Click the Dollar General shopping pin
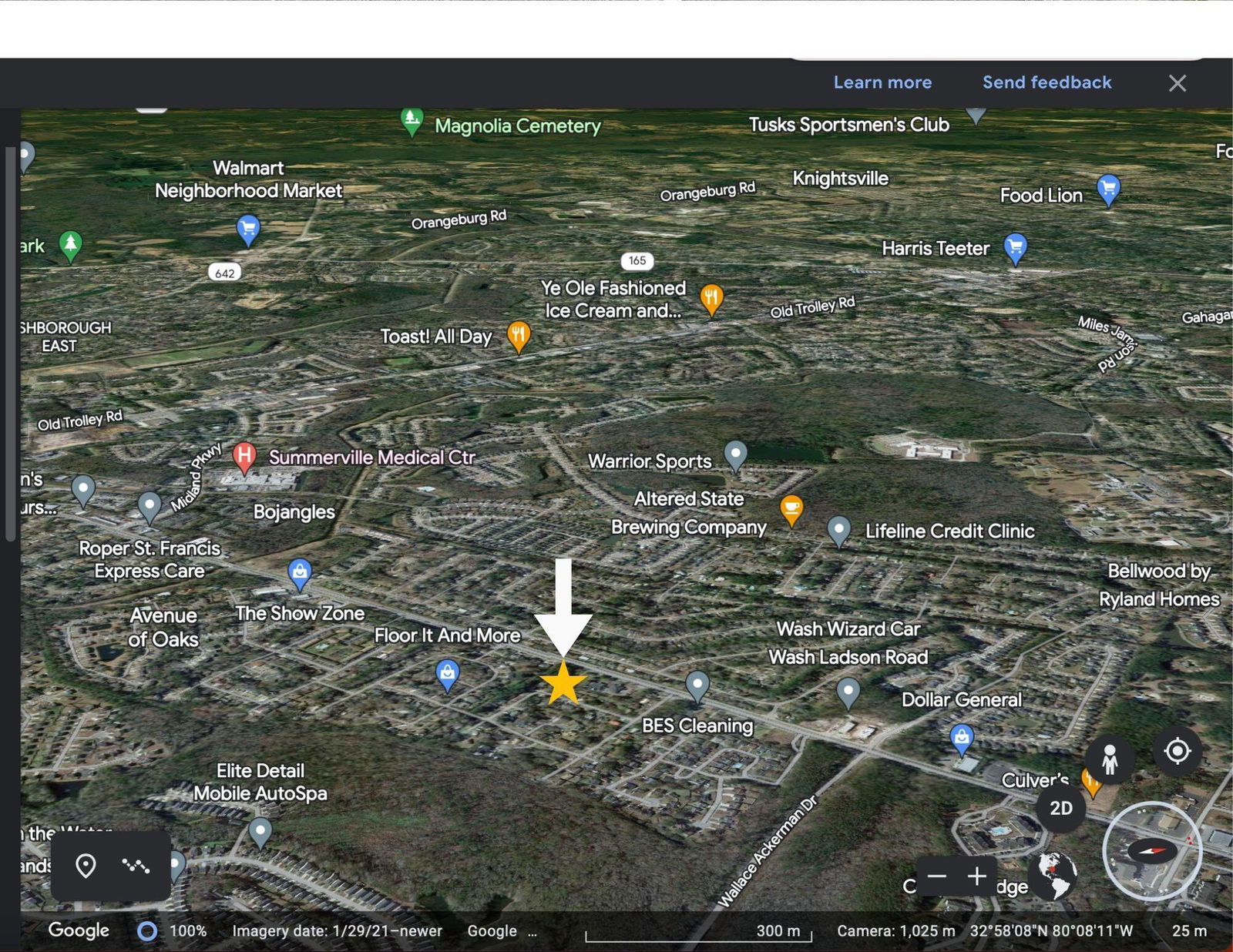This screenshot has height=952, width=1233. click(x=962, y=739)
